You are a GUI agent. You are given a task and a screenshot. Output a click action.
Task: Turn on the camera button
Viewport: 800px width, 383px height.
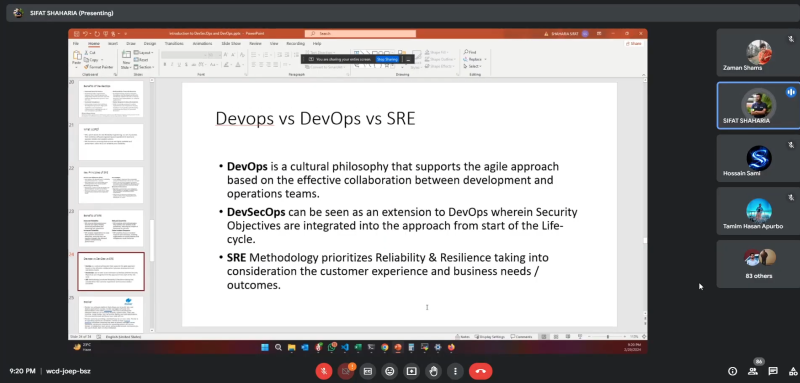click(x=345, y=371)
